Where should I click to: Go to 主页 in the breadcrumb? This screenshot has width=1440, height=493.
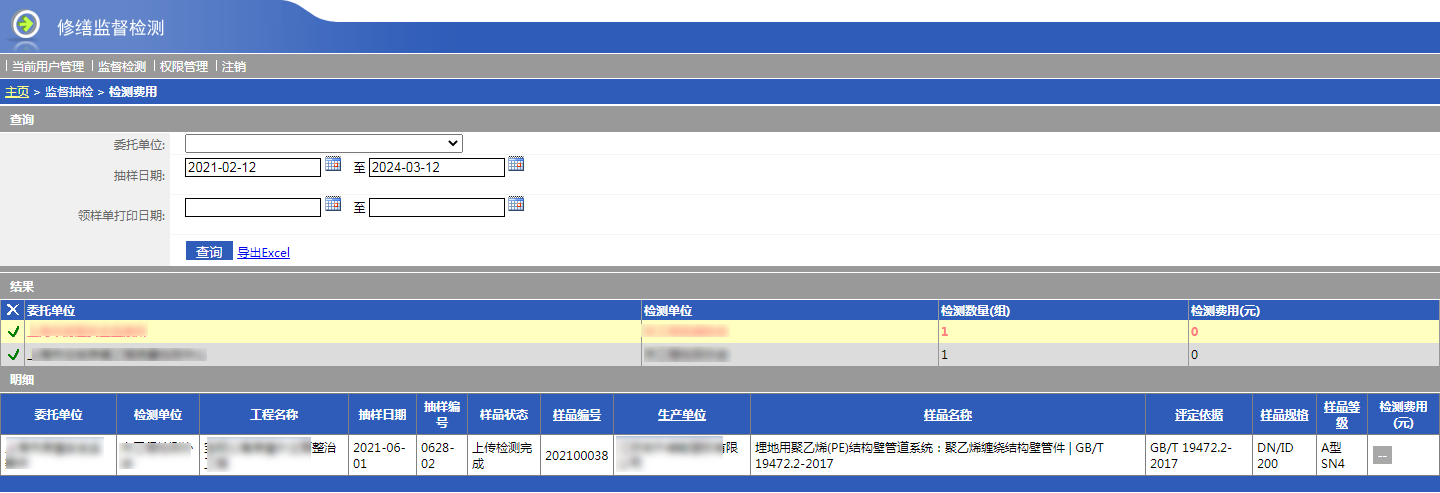click(x=17, y=92)
